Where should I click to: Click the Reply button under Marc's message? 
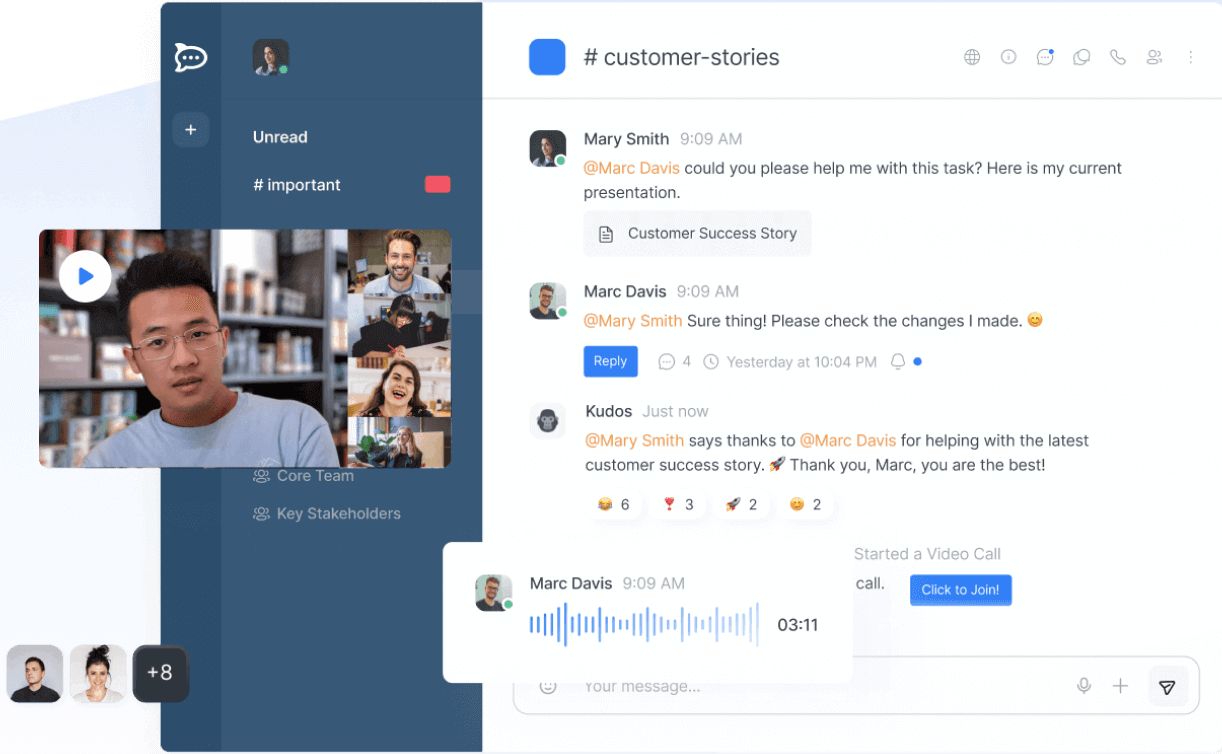click(x=610, y=361)
